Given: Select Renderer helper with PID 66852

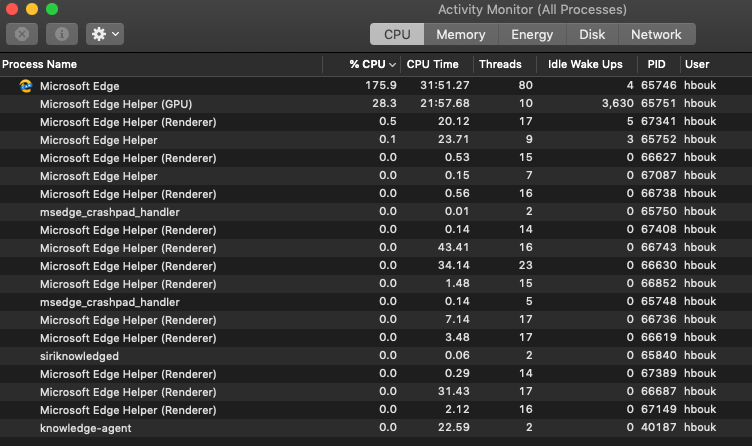Looking at the screenshot, I should point(376,284).
